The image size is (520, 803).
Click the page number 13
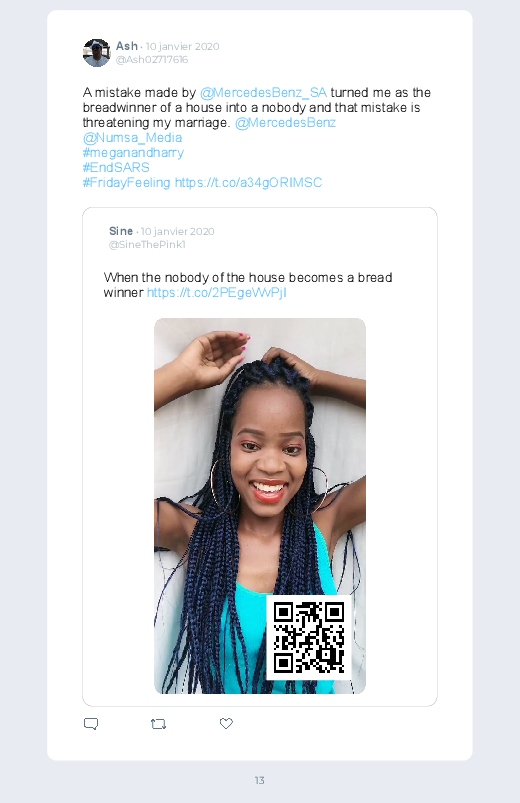pos(260,780)
